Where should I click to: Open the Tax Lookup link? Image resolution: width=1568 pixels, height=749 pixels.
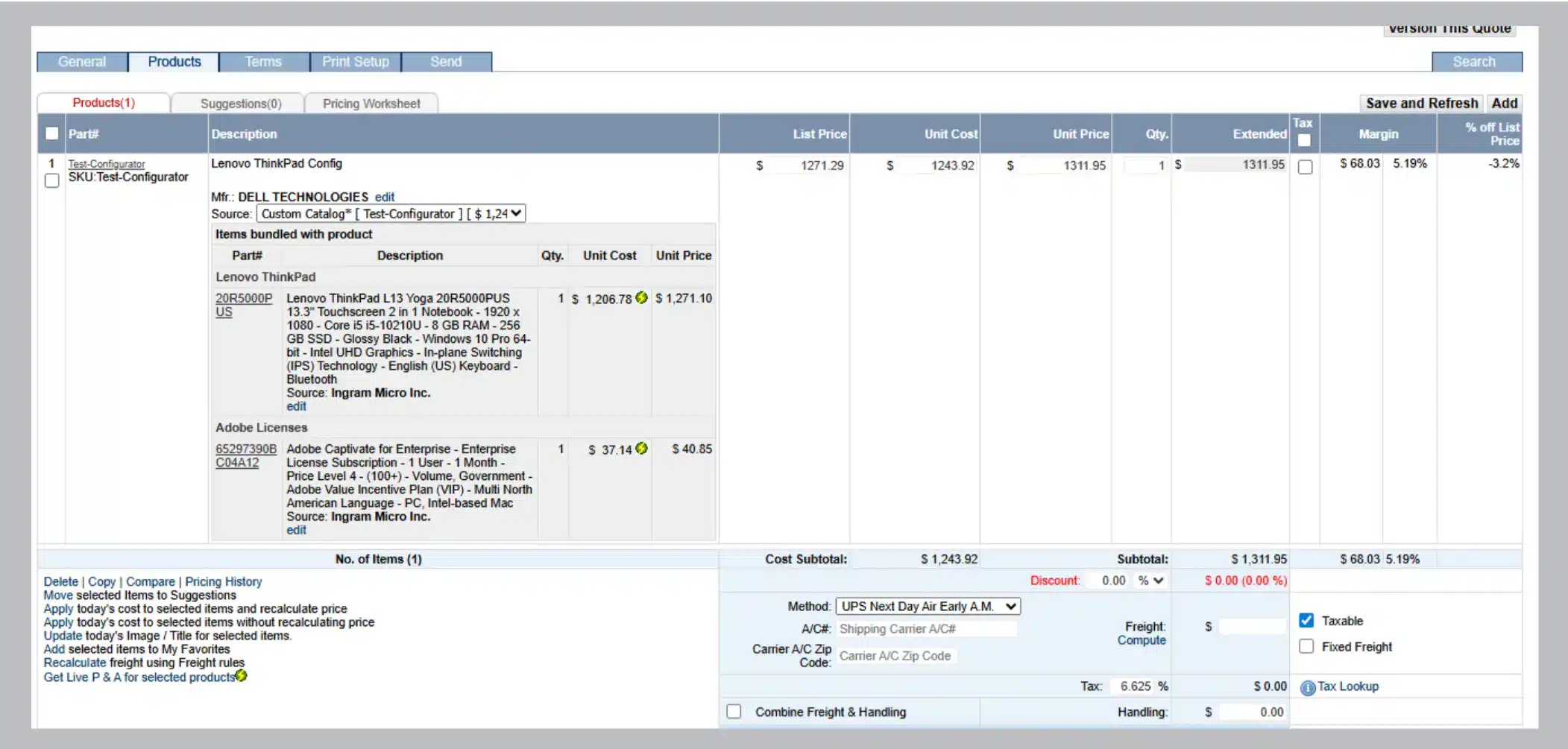click(1348, 686)
